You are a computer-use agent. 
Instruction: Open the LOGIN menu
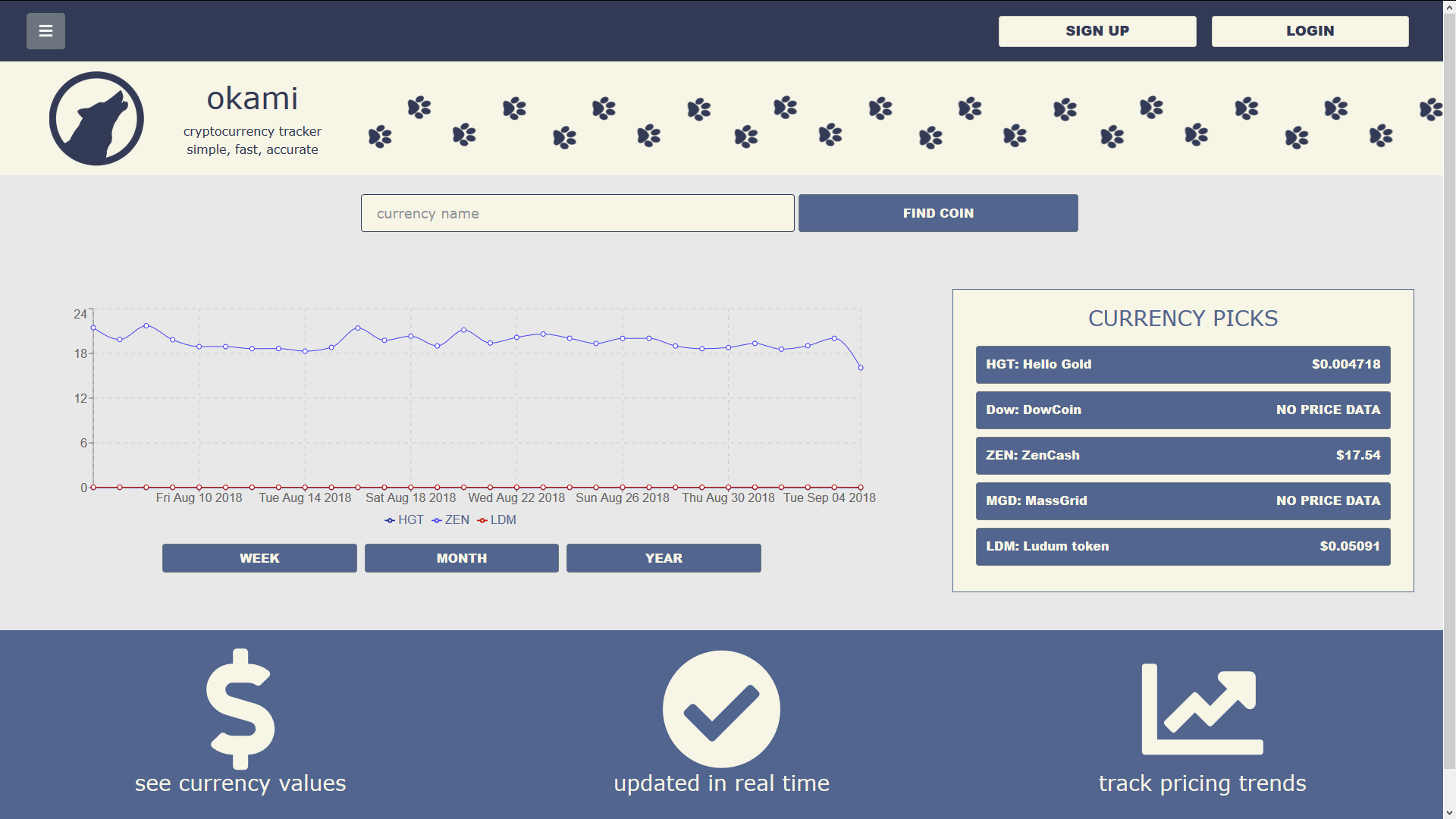coord(1311,31)
